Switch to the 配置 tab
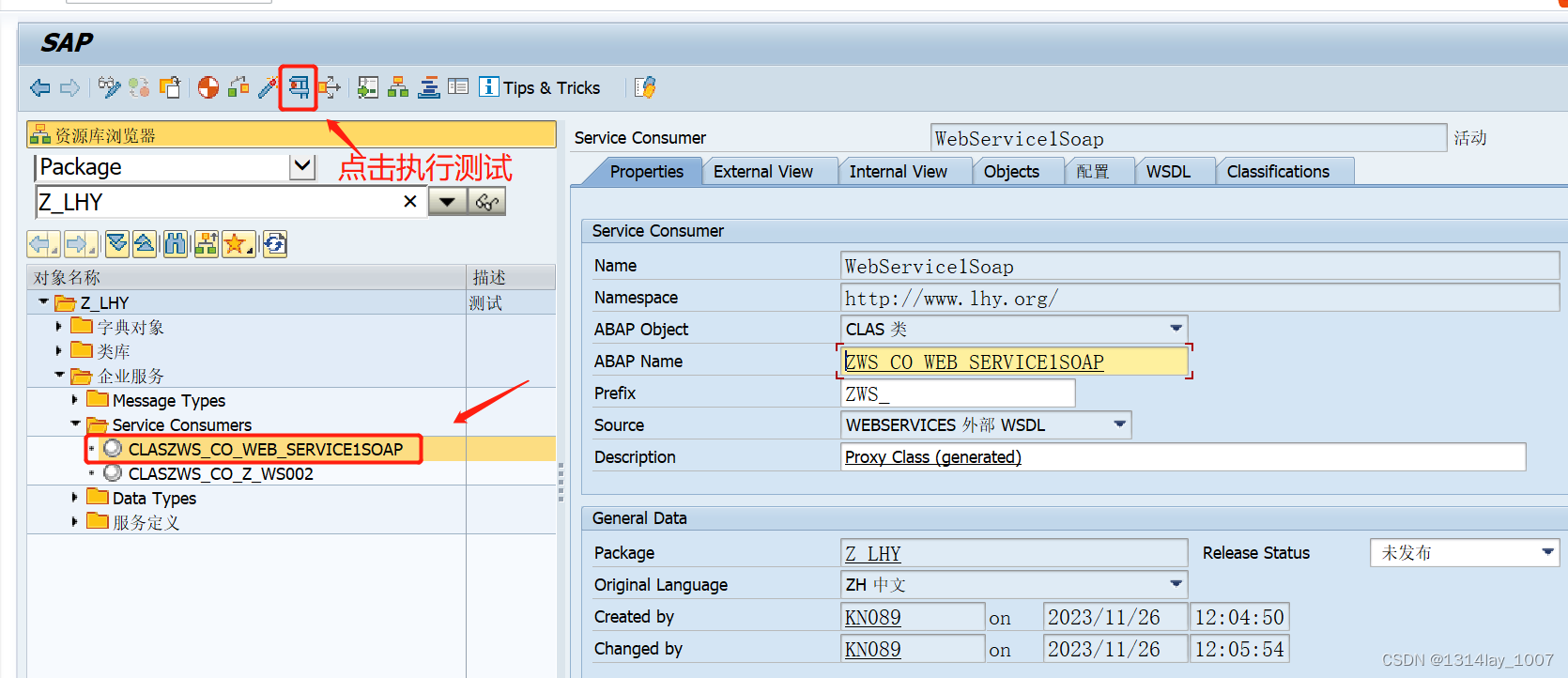This screenshot has width=1568, height=678. point(1092,171)
